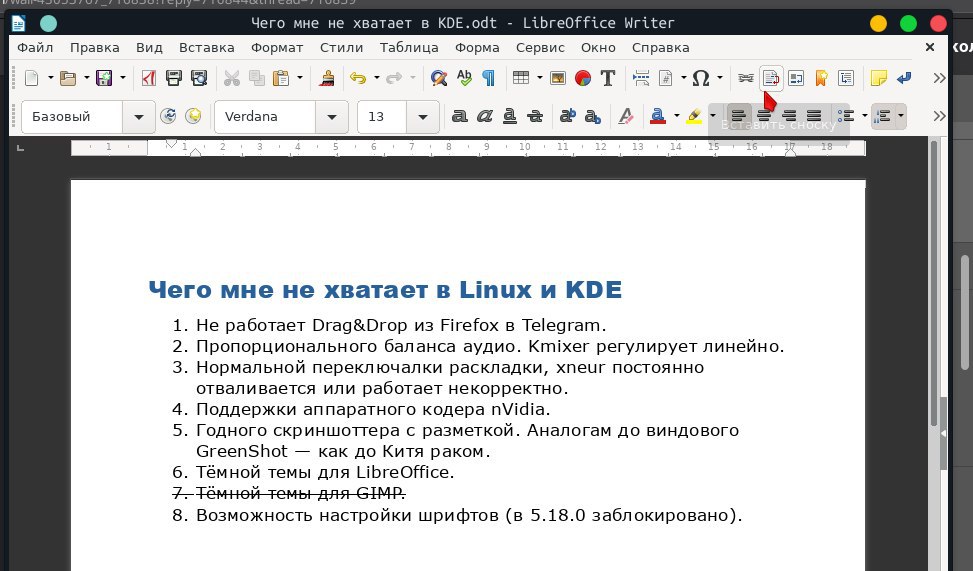The height and width of the screenshot is (571, 973).
Task: Open the Вставка menu
Action: [x=207, y=48]
